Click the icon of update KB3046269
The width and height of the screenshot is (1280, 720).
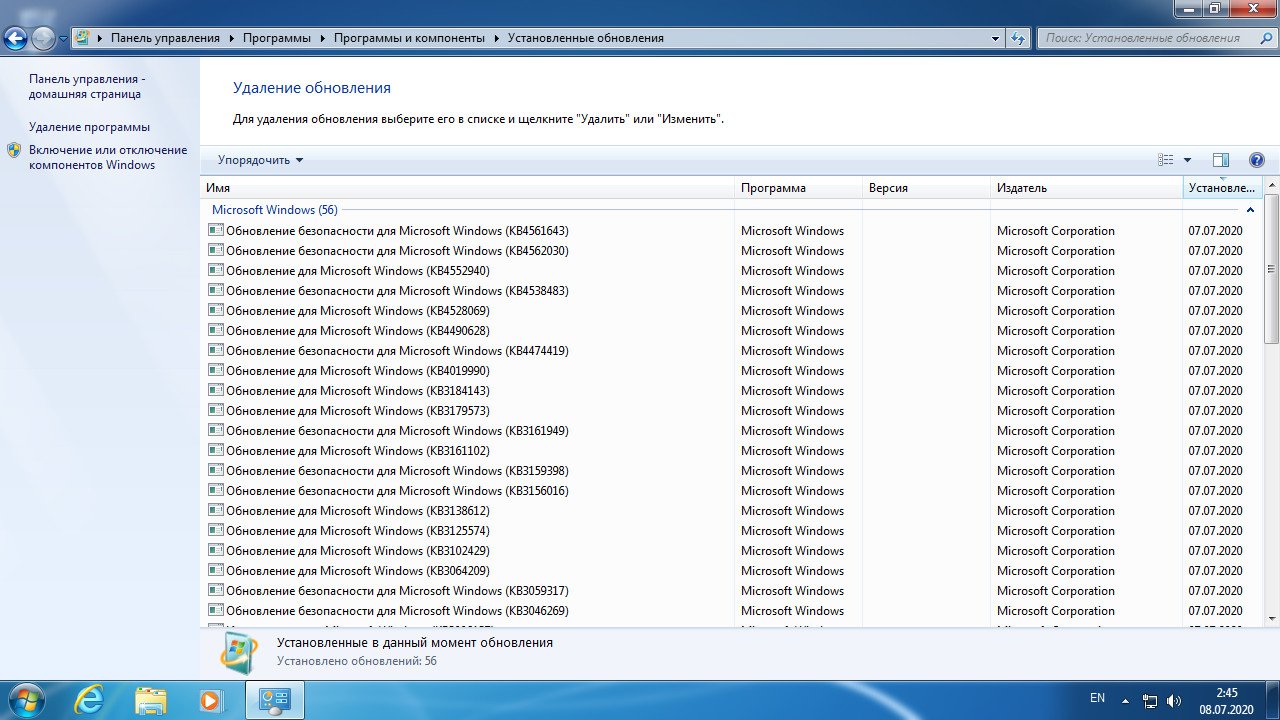pos(215,610)
